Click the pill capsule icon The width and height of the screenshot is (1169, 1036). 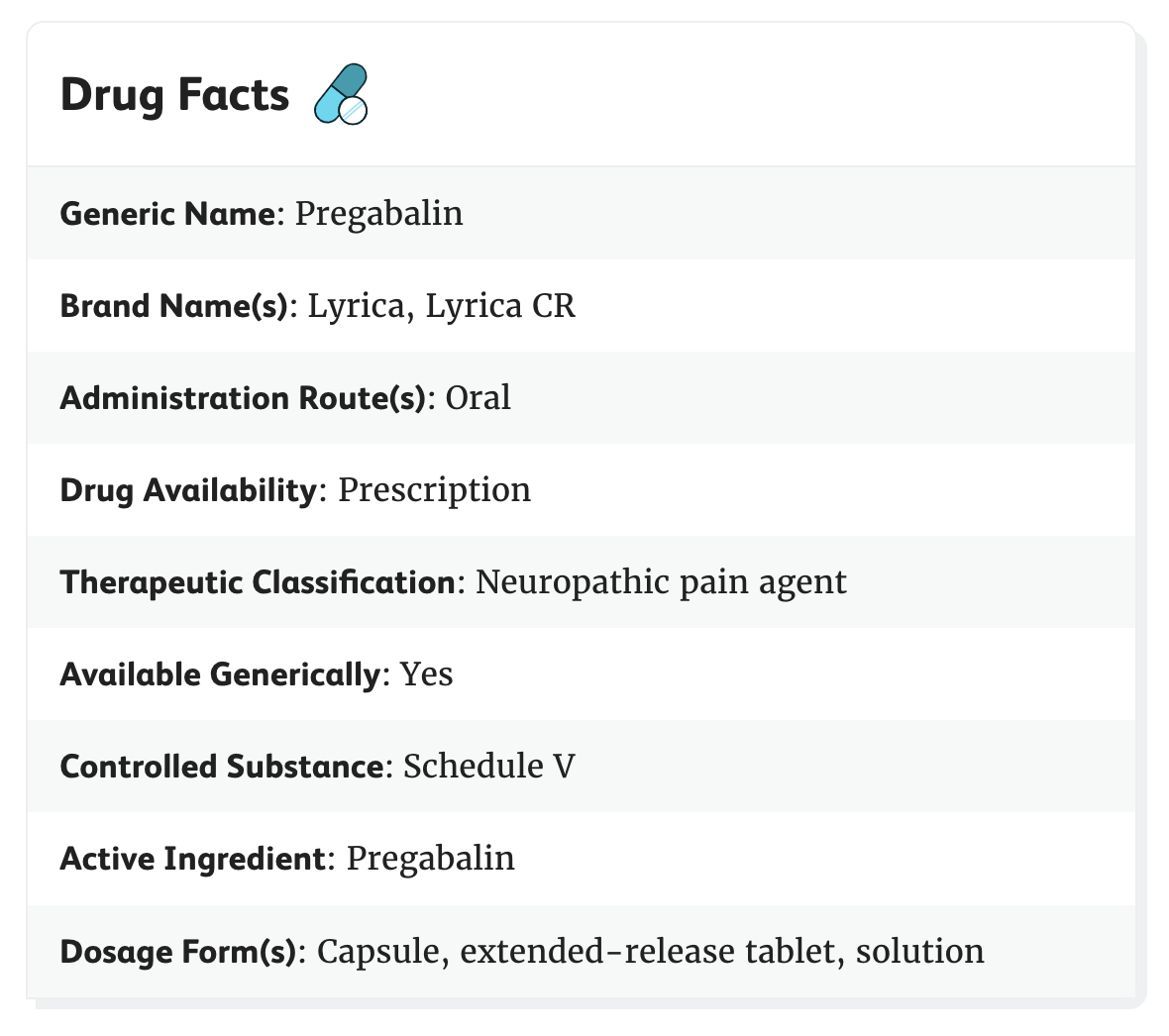342,94
